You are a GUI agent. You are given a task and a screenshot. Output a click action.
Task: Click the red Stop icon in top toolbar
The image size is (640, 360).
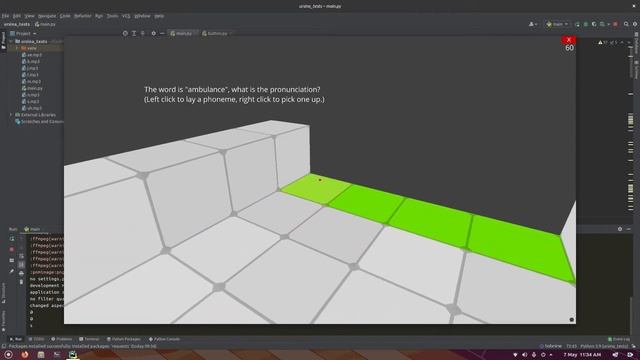coord(616,24)
